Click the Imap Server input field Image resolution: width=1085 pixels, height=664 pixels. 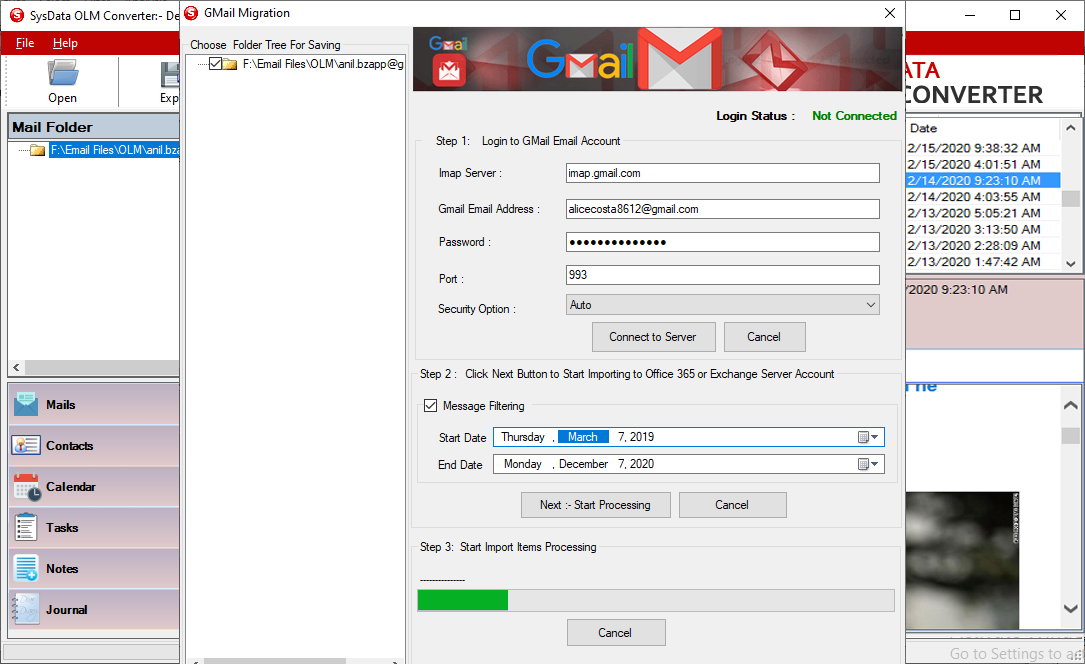pos(722,173)
